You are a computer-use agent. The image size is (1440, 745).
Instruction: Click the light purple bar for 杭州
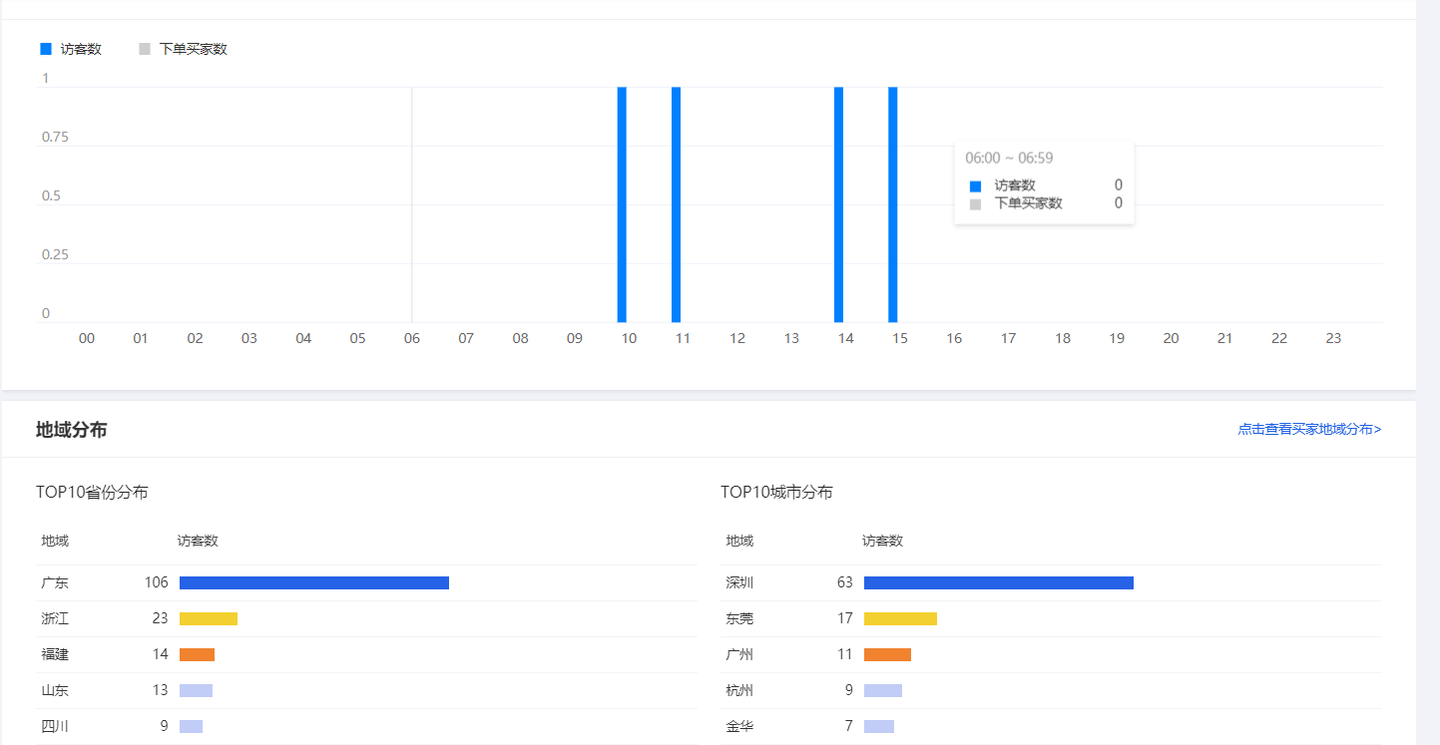883,691
